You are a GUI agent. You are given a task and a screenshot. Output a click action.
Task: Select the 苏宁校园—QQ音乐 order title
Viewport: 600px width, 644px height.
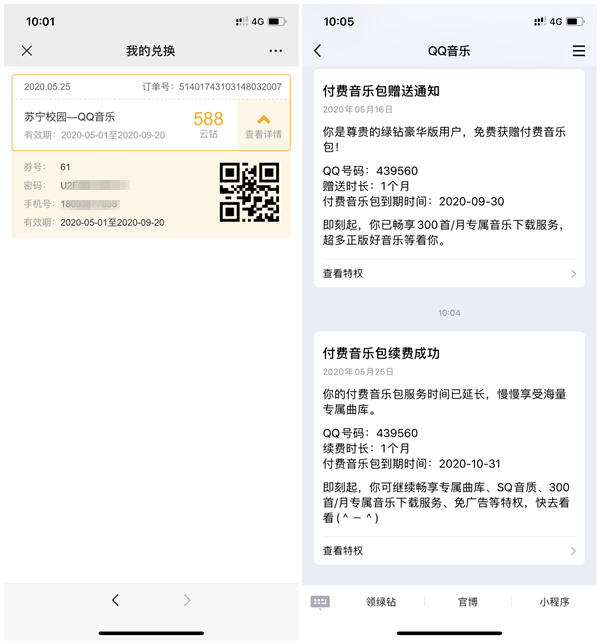(x=69, y=117)
